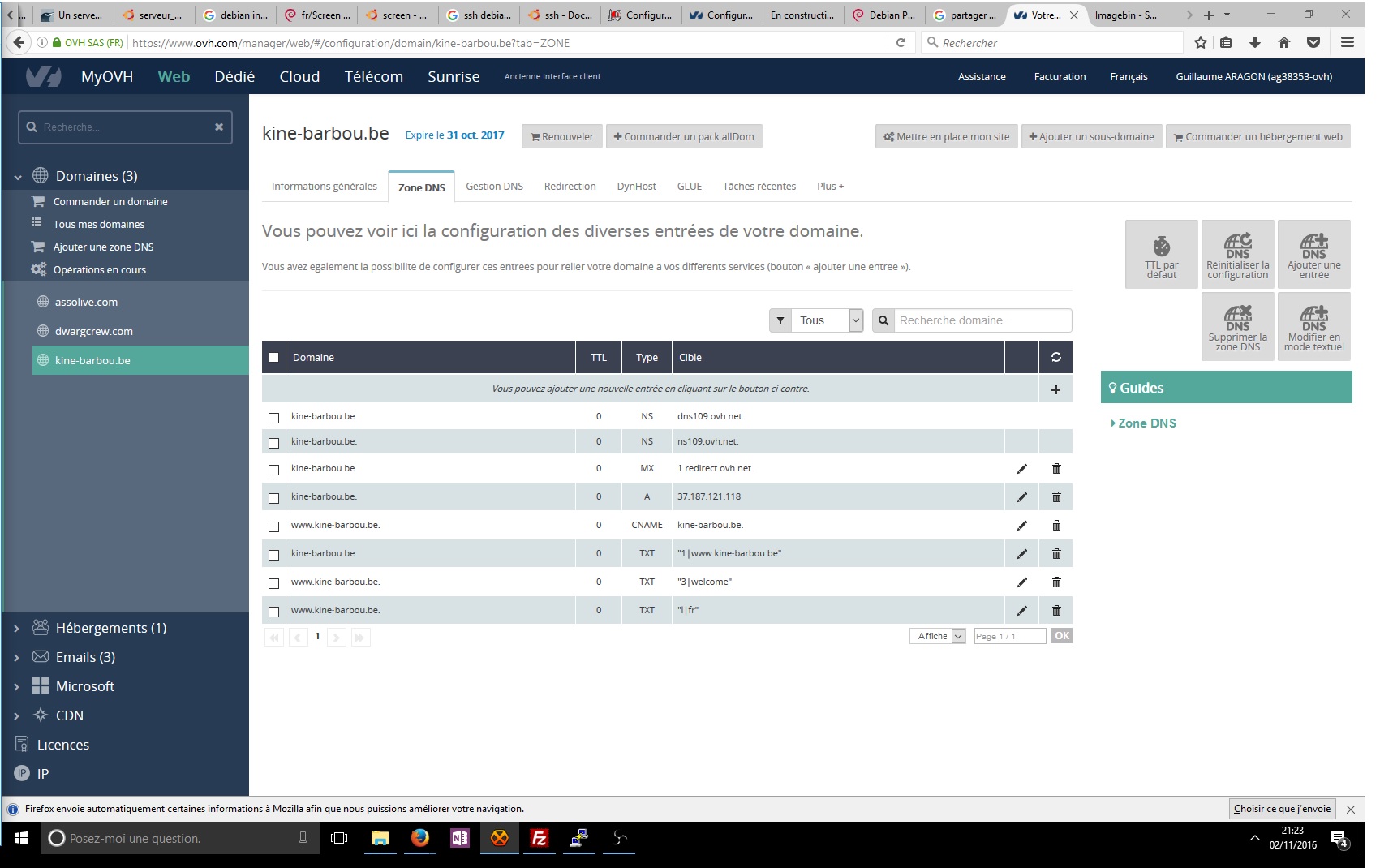This screenshot has width=1380, height=868.
Task: Launch FileZilla from the taskbar
Action: click(x=539, y=838)
